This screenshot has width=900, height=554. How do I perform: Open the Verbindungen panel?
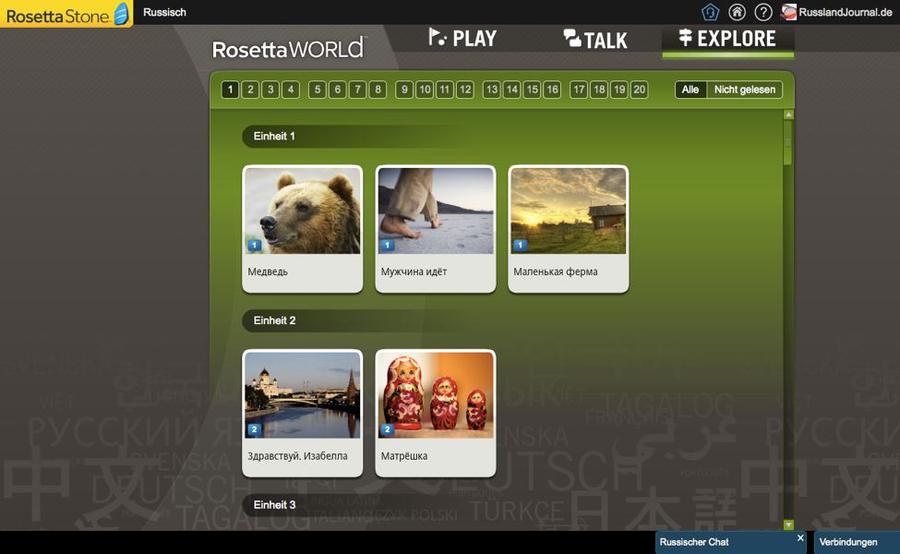click(x=856, y=542)
